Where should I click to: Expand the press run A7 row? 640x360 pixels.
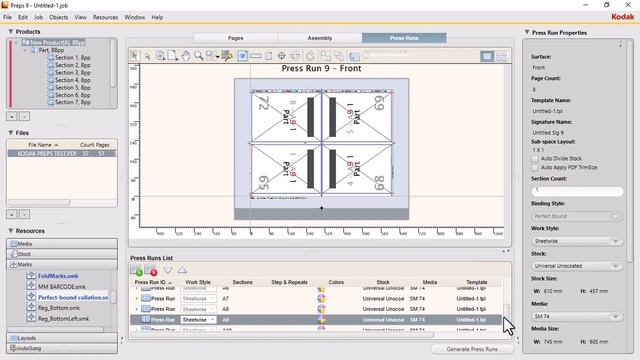pos(136,299)
